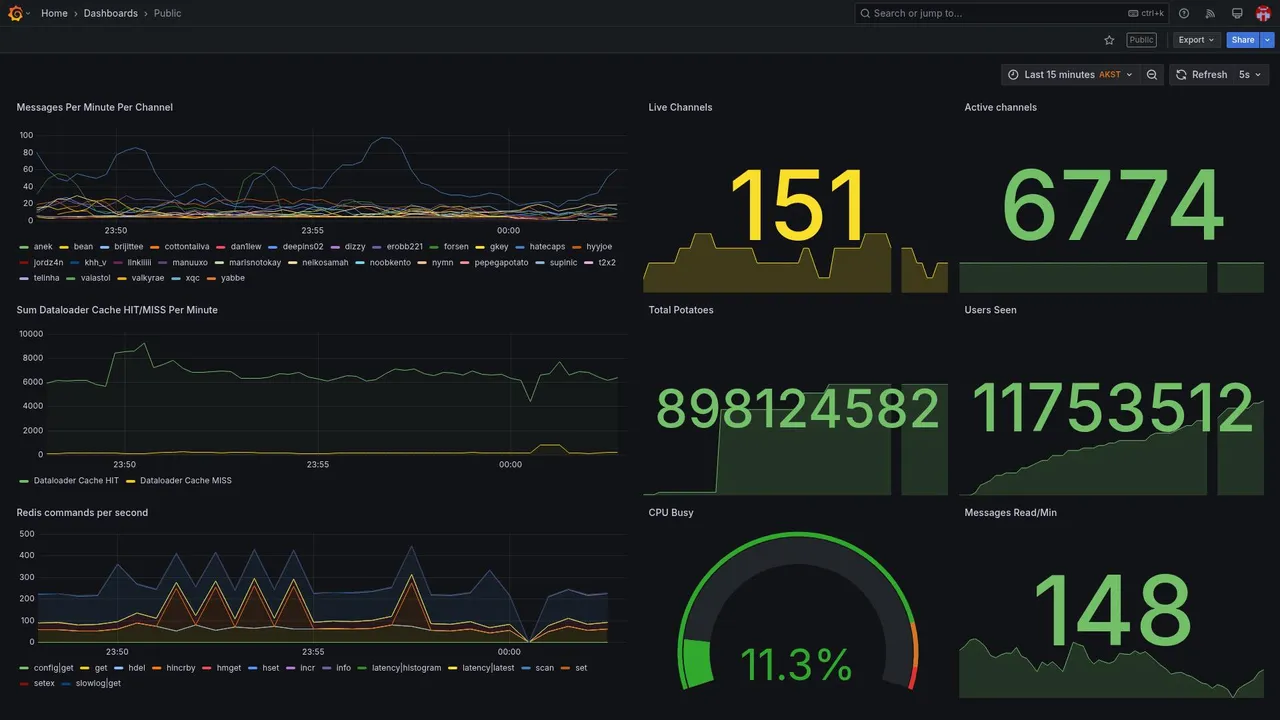Expand the Grafana logo menu arrow
Viewport: 1280px width, 720px height.
(28, 13)
